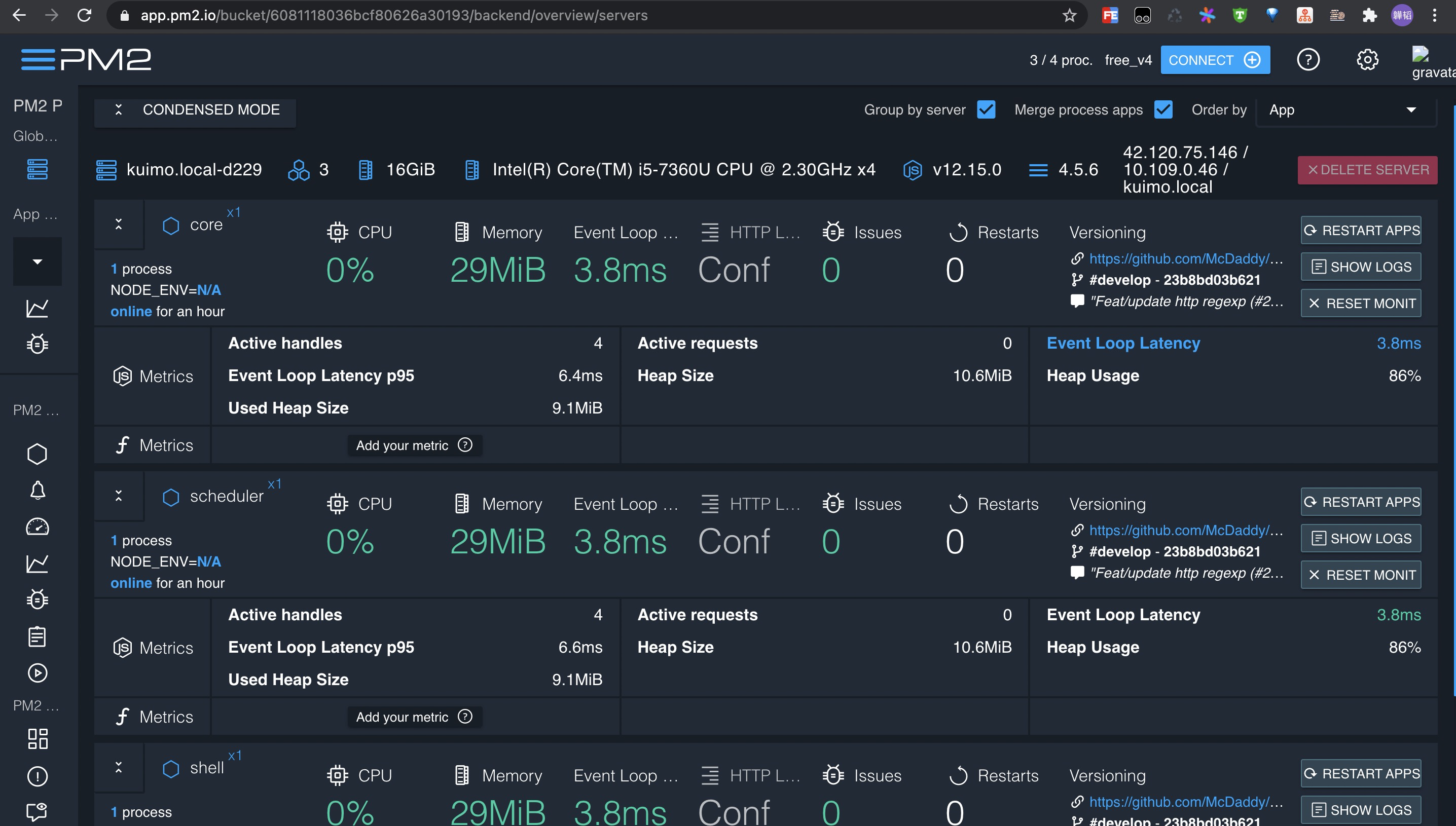Screen dimensions: 1456x826
Task: Click the scheduler app hexagon icon
Action: click(171, 497)
